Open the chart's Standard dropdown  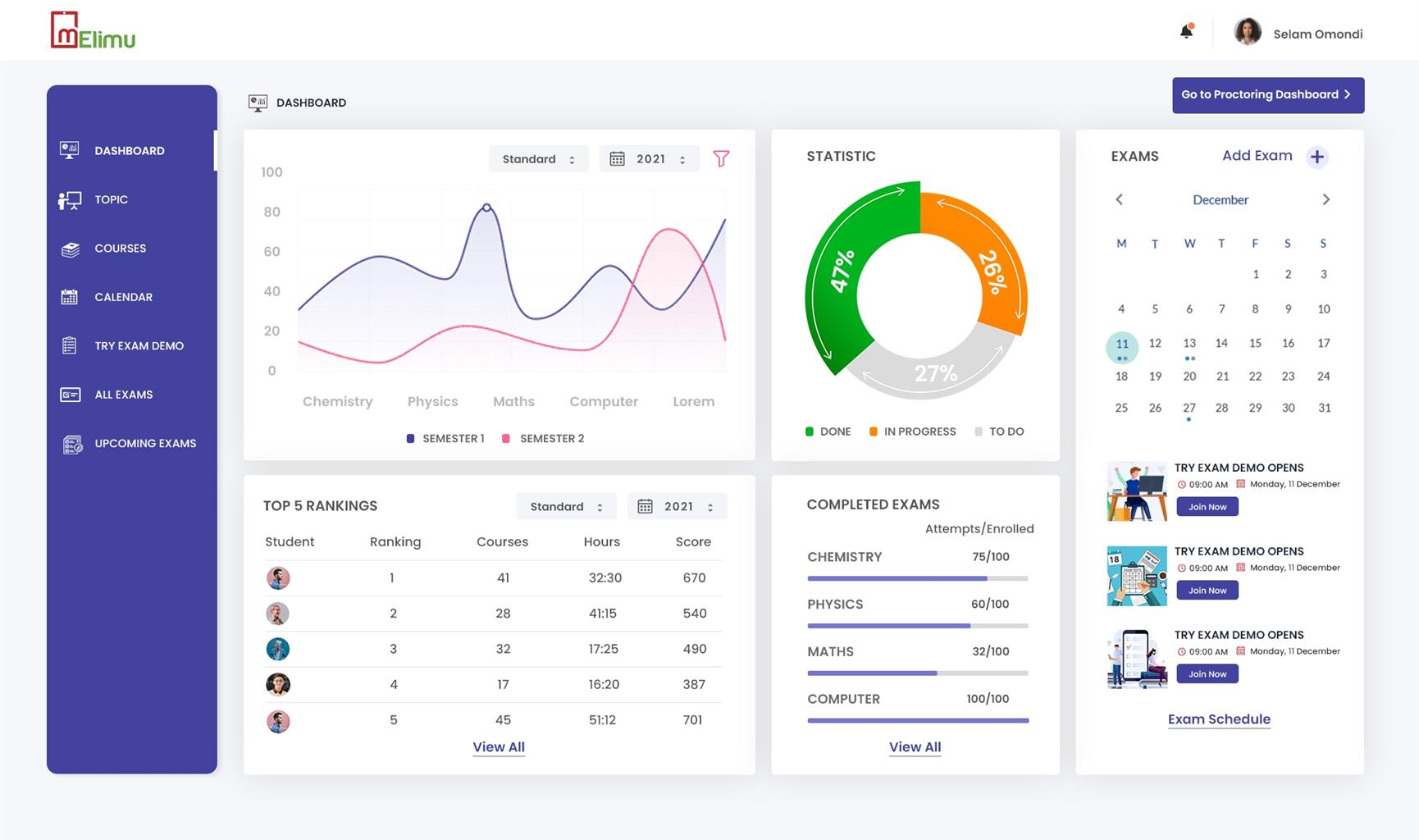538,159
